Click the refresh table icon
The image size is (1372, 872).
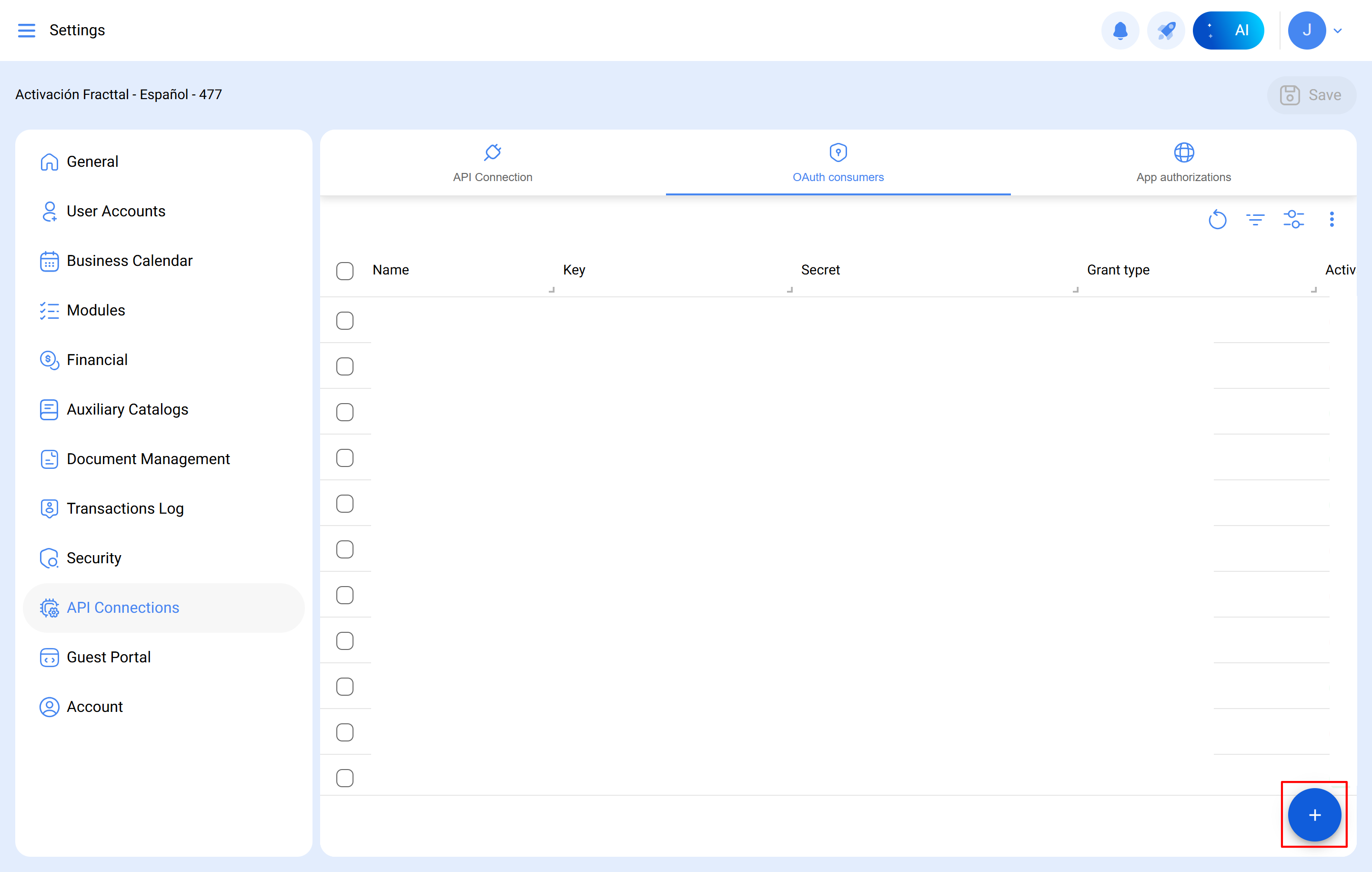(1217, 219)
